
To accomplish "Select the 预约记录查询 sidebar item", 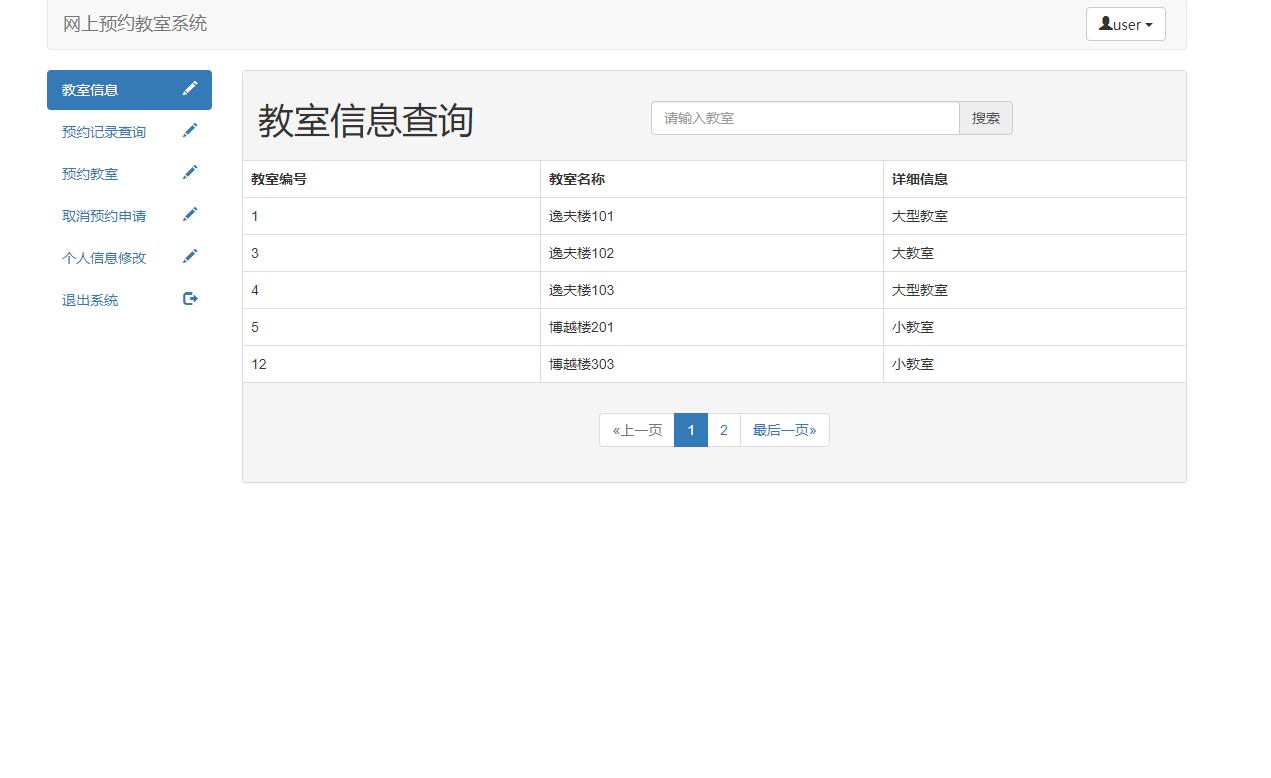I will click(104, 131).
